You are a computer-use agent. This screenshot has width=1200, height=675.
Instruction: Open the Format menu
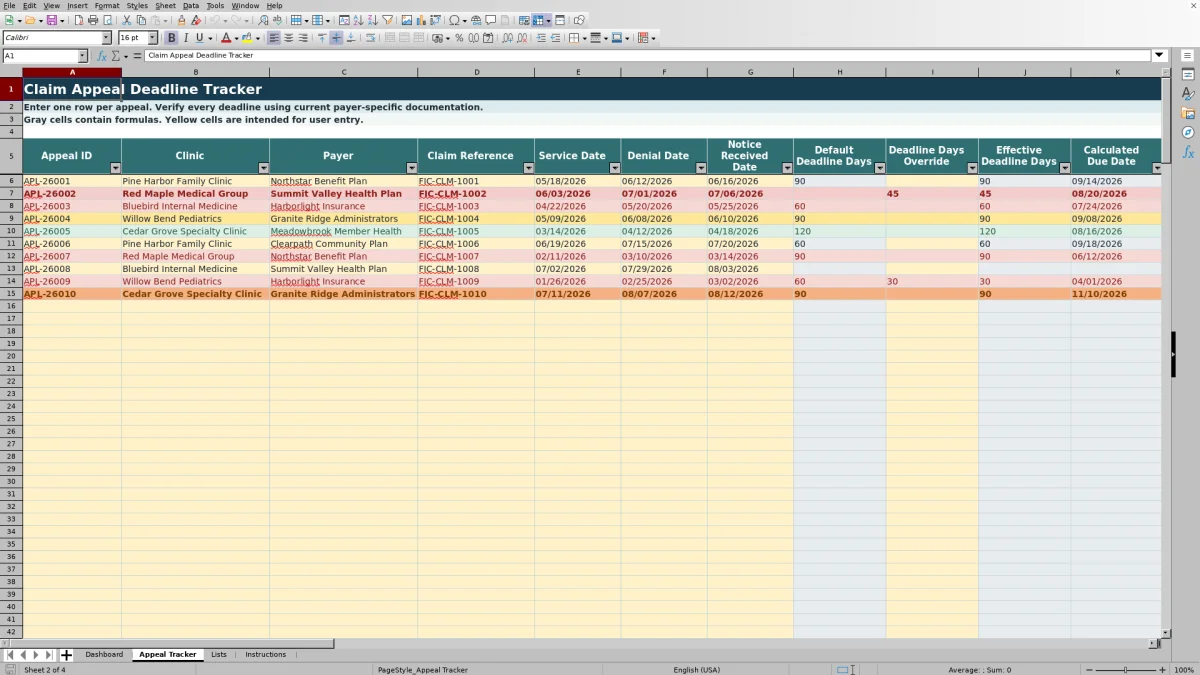107,6
